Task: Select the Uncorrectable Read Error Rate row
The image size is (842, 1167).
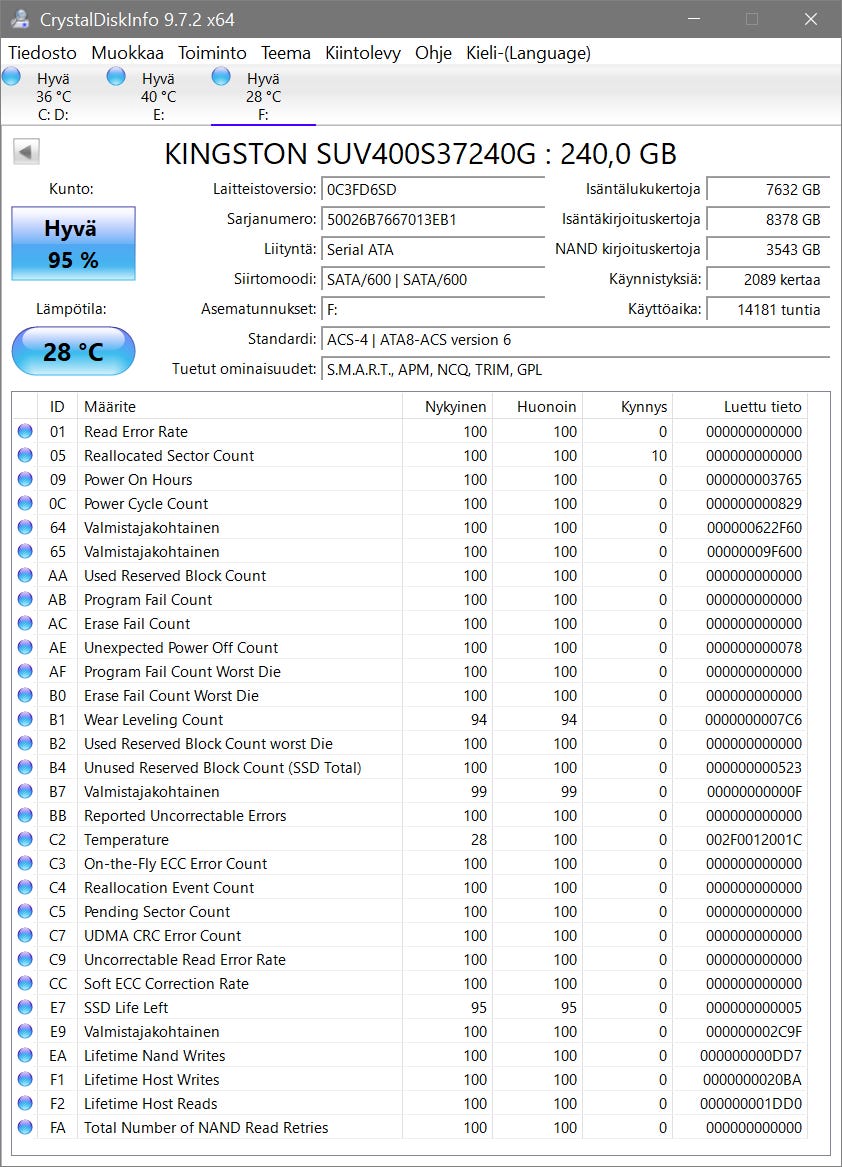Action: pos(410,959)
